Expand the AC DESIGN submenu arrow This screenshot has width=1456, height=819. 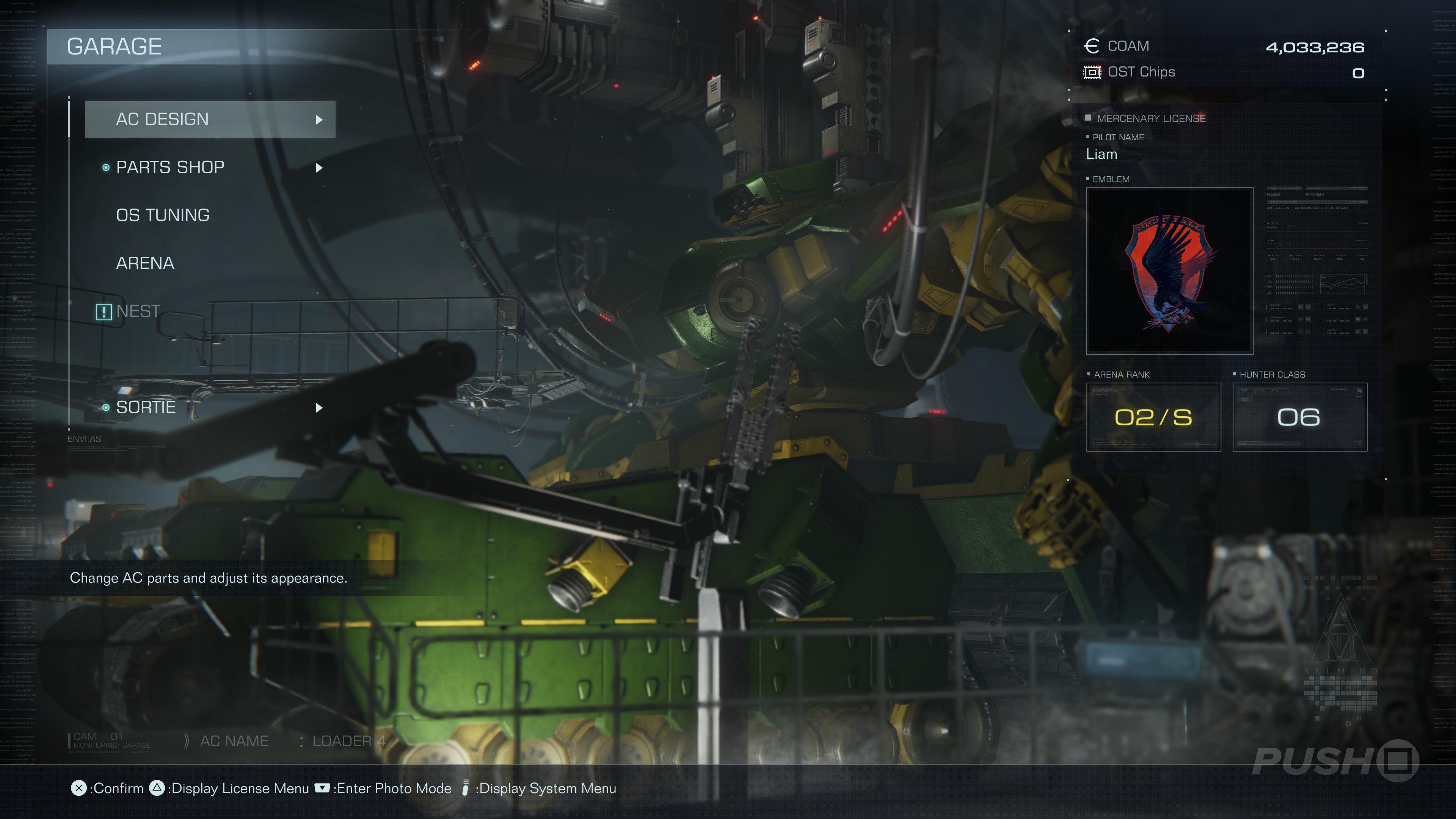pos(319,120)
